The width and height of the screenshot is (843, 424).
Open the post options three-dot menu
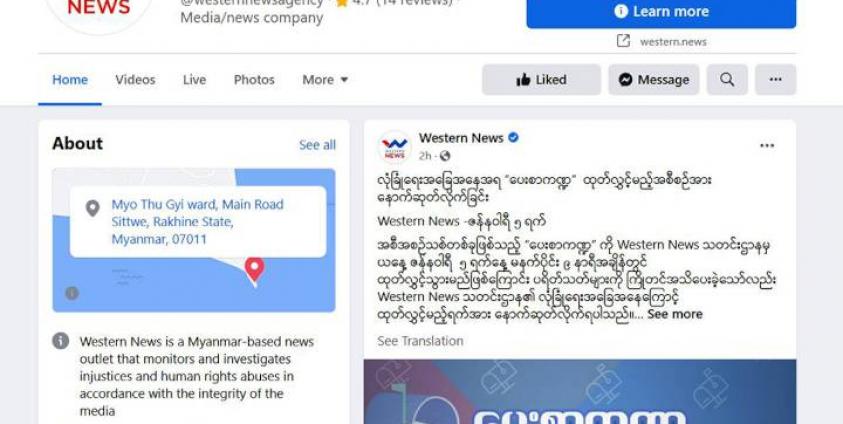(767, 146)
